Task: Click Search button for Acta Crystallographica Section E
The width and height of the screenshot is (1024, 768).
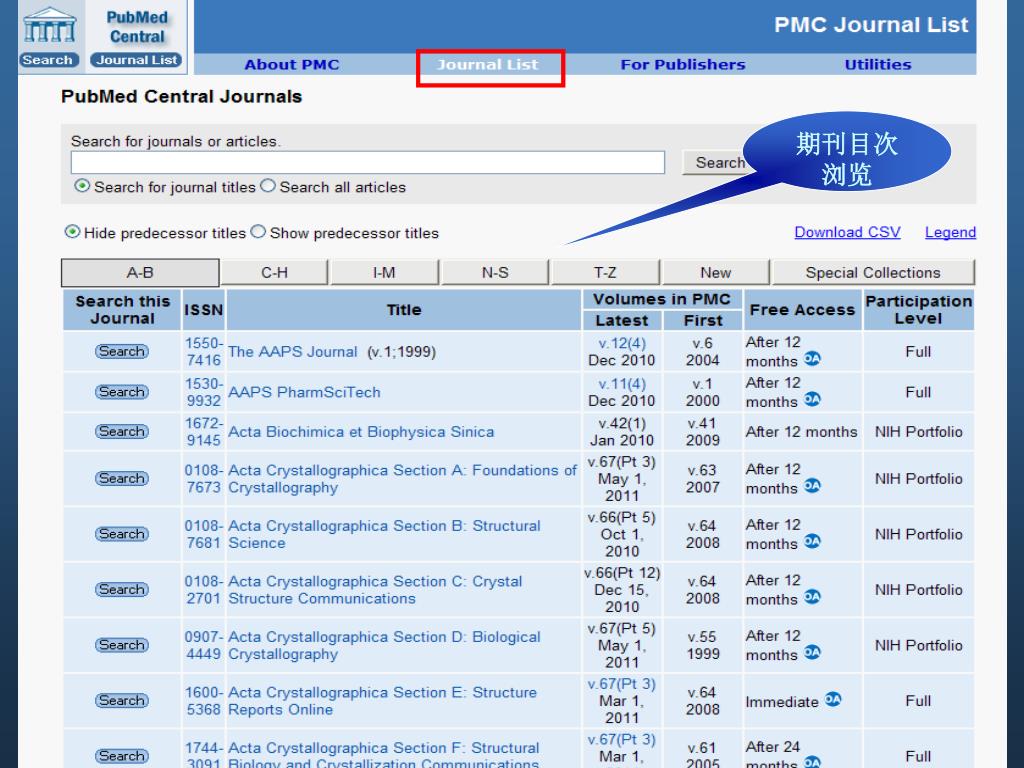Action: coord(122,701)
